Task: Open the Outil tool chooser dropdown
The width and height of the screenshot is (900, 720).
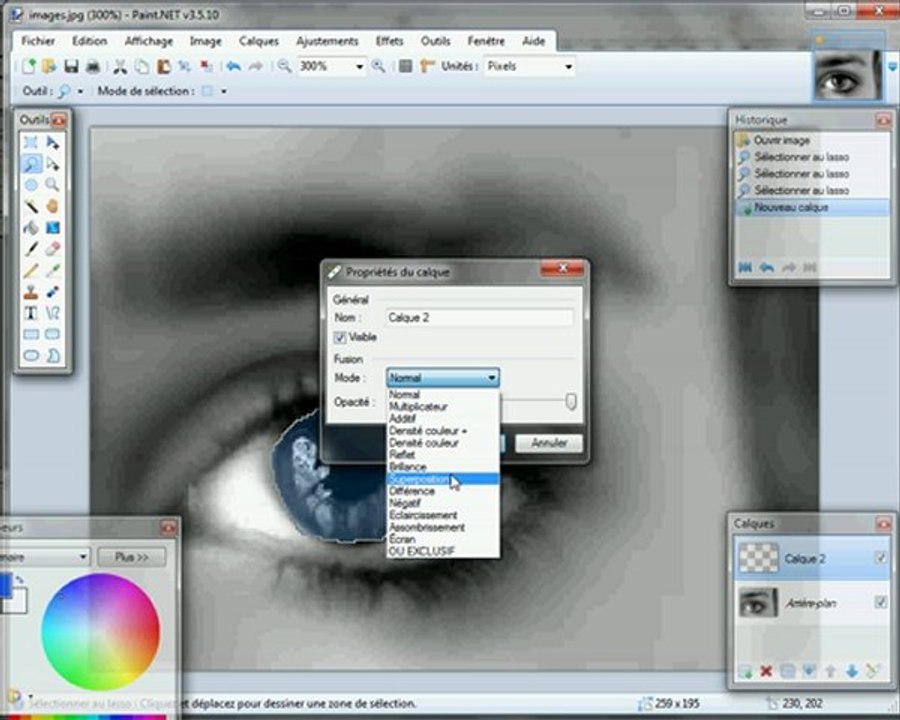Action: (80, 91)
